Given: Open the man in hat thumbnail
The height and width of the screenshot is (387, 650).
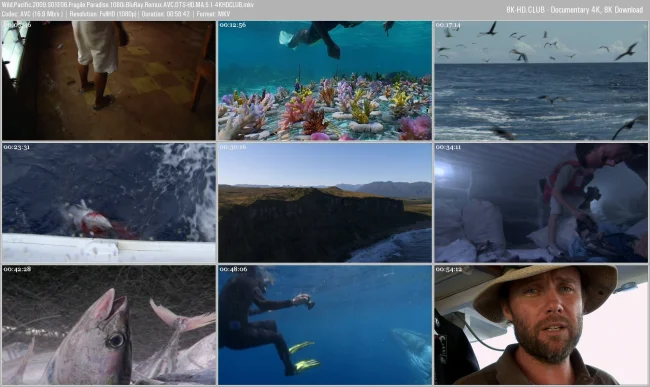Looking at the screenshot, I should coord(541,325).
